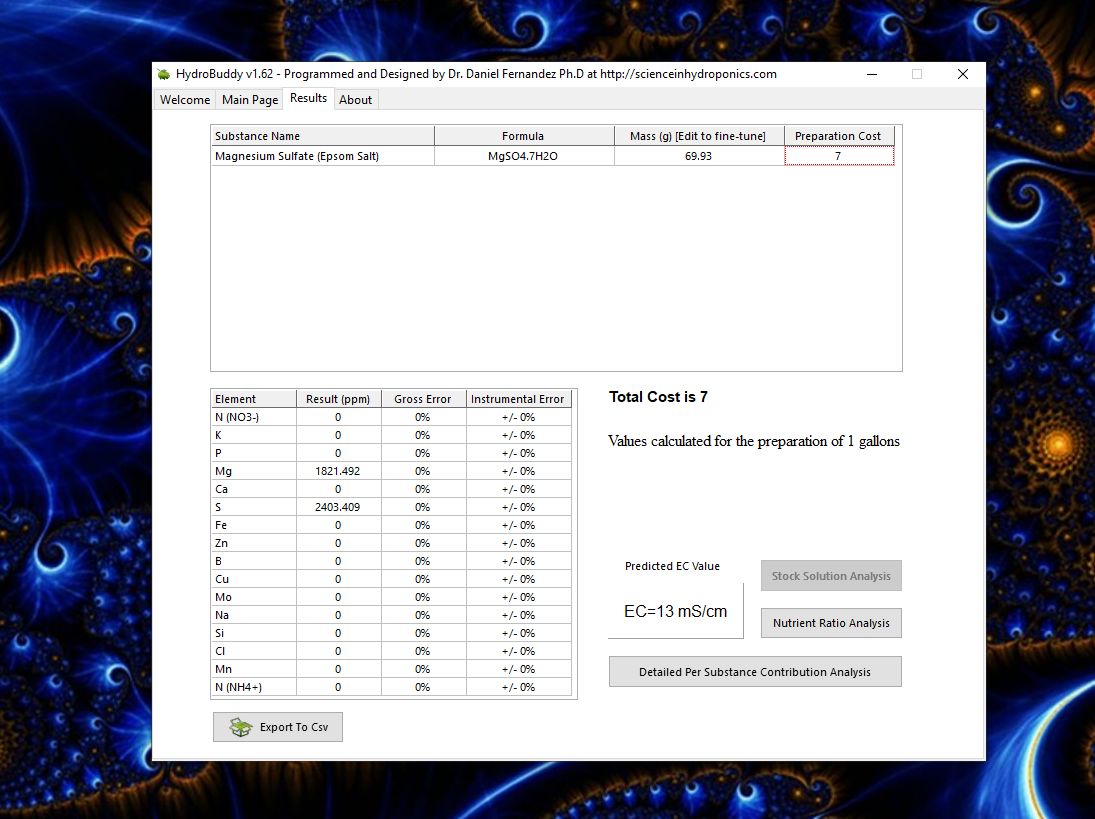Open Nutrient Ratio Analysis
Image resolution: width=1095 pixels, height=819 pixels.
tap(831, 623)
